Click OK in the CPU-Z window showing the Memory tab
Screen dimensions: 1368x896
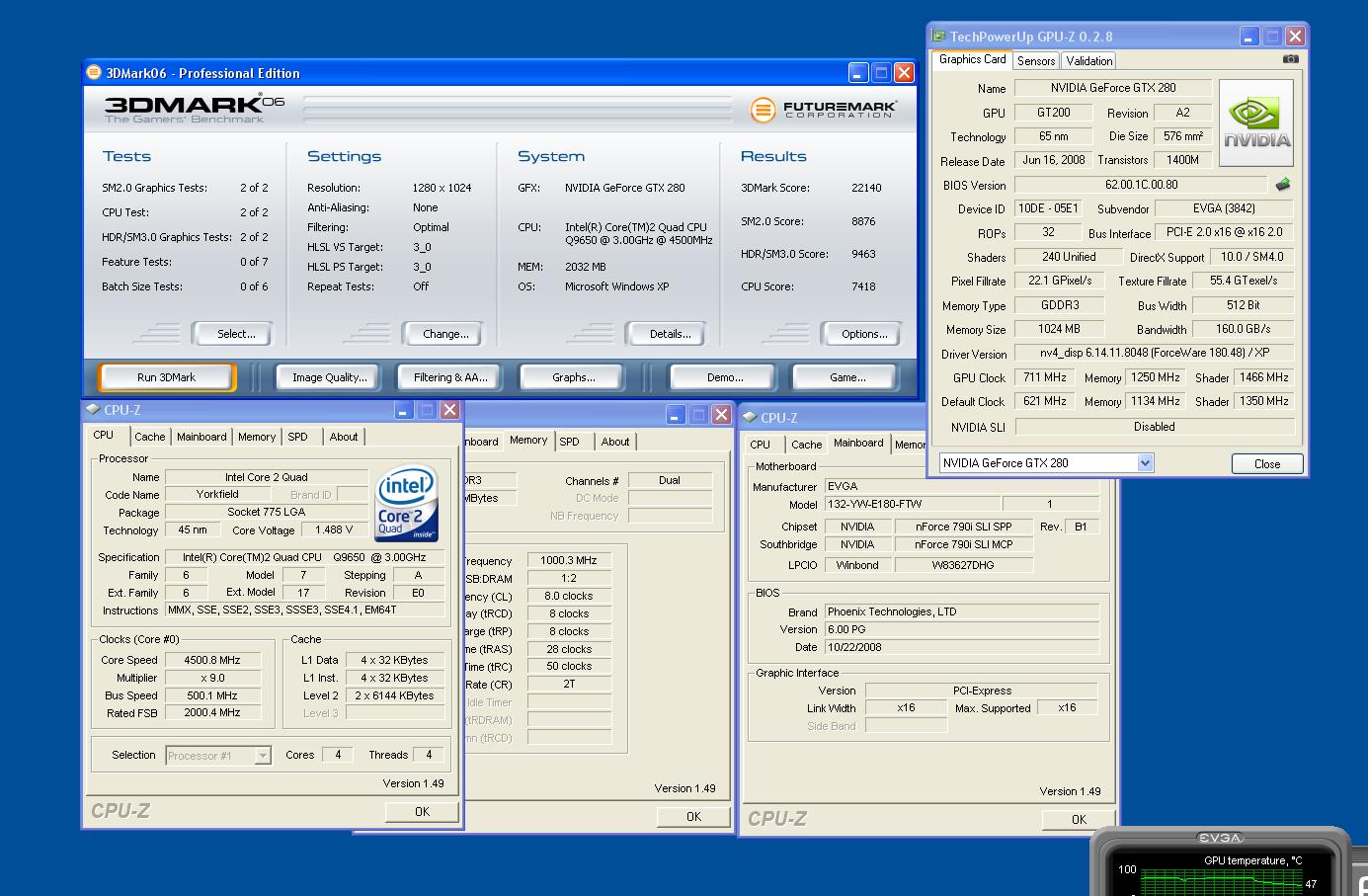(693, 816)
